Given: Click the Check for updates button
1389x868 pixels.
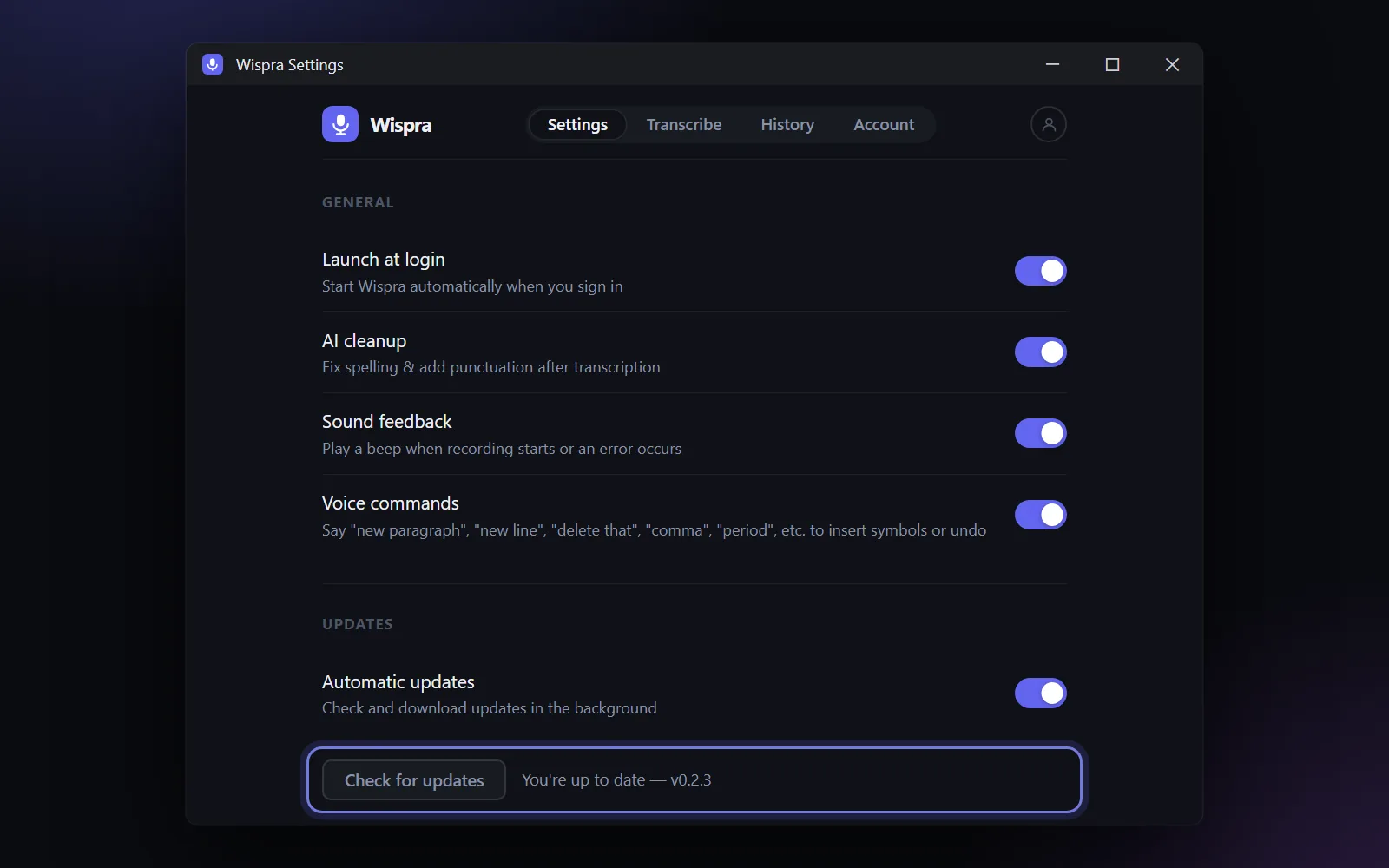Looking at the screenshot, I should click(x=414, y=779).
